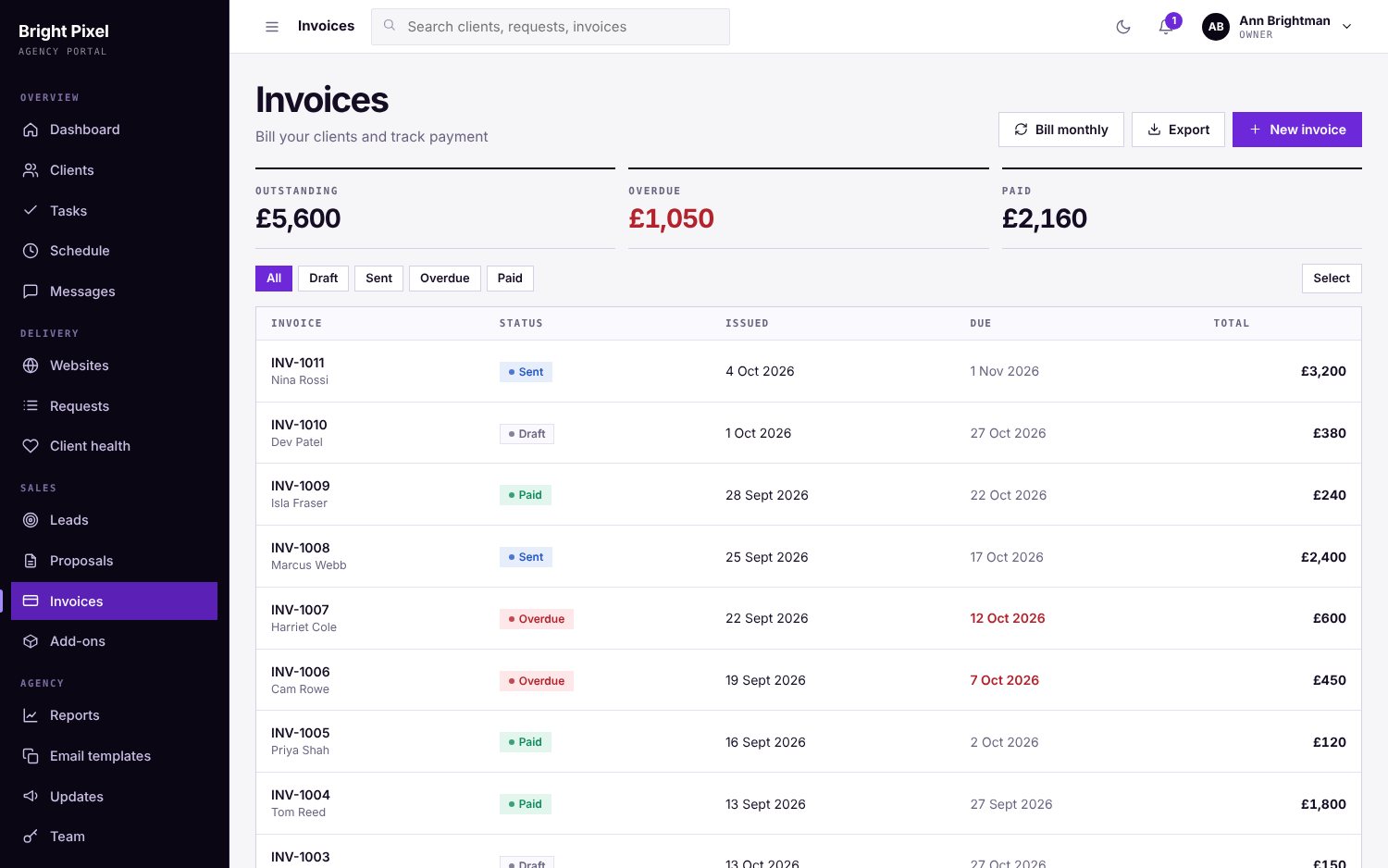Filter invoices by Draft
The height and width of the screenshot is (868, 1388).
tap(323, 279)
